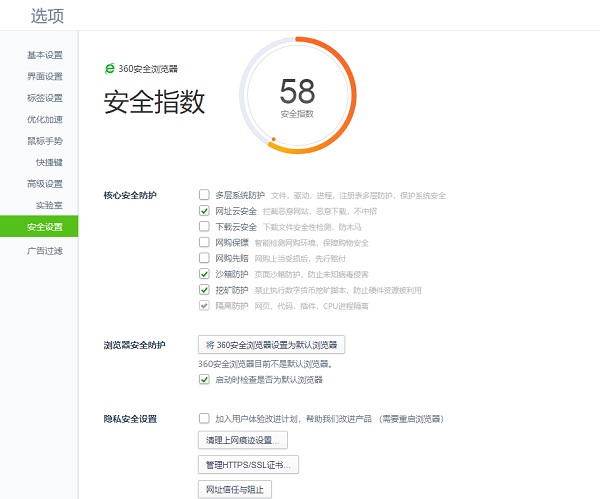The width and height of the screenshot is (600, 499).
Task: Tick the 网购先赔 checkbox
Action: coord(204,258)
